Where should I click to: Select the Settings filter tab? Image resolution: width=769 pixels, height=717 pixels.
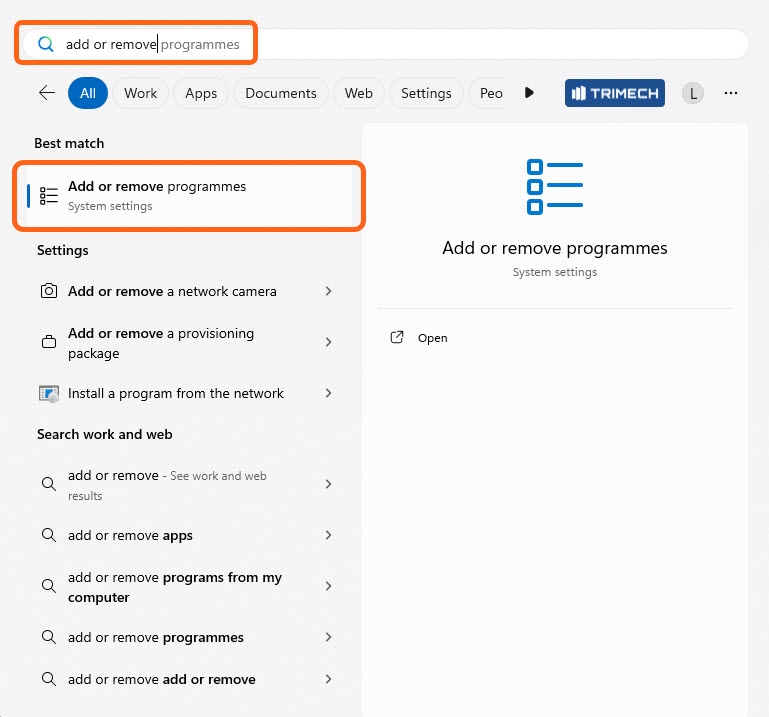426,93
